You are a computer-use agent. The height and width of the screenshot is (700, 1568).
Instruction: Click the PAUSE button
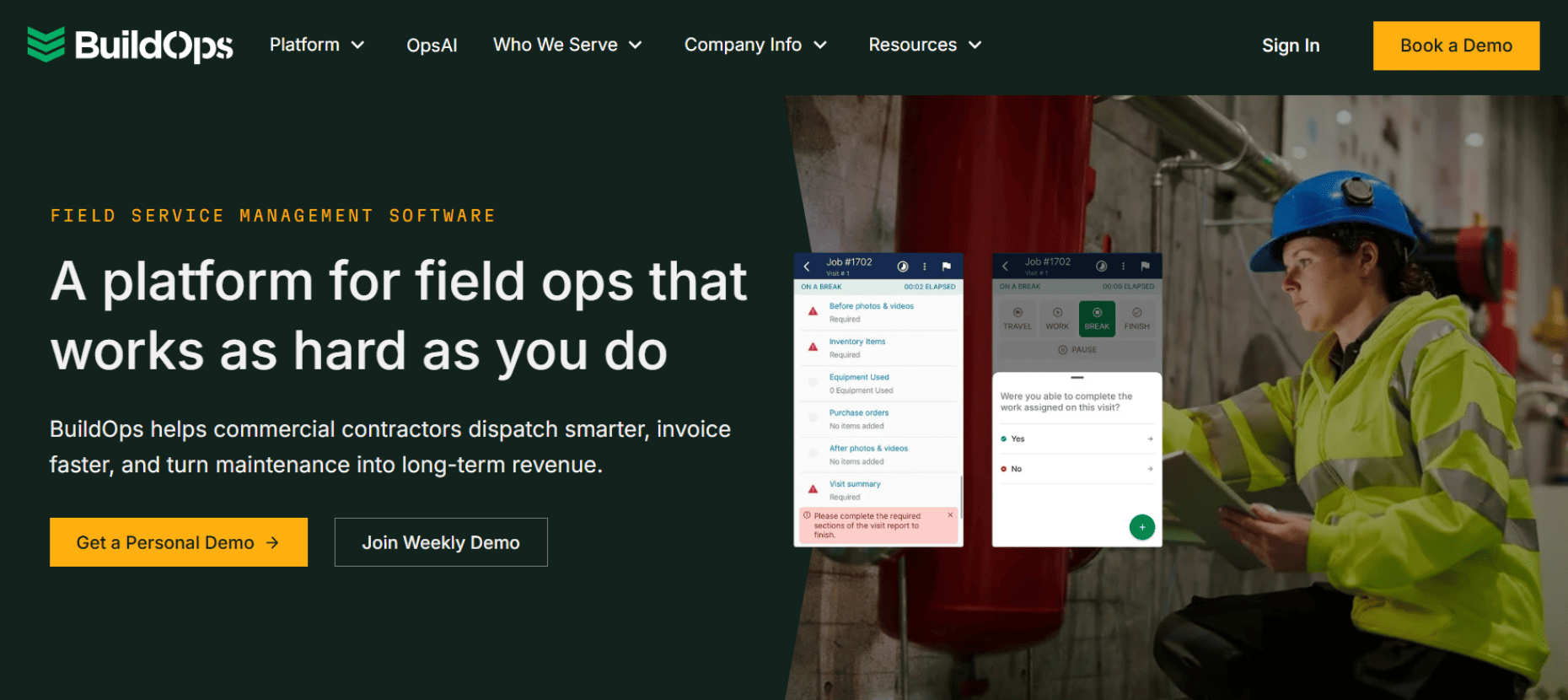click(1077, 350)
